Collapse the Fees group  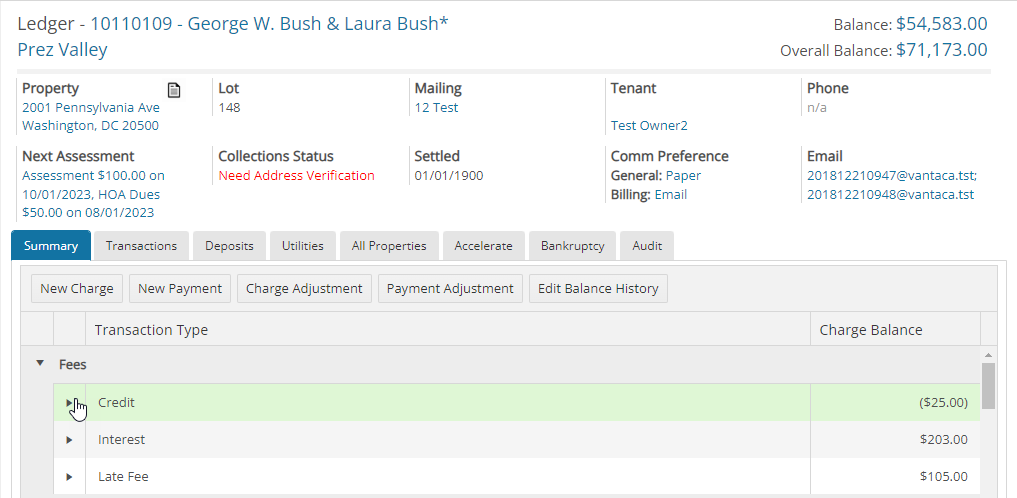[40, 364]
